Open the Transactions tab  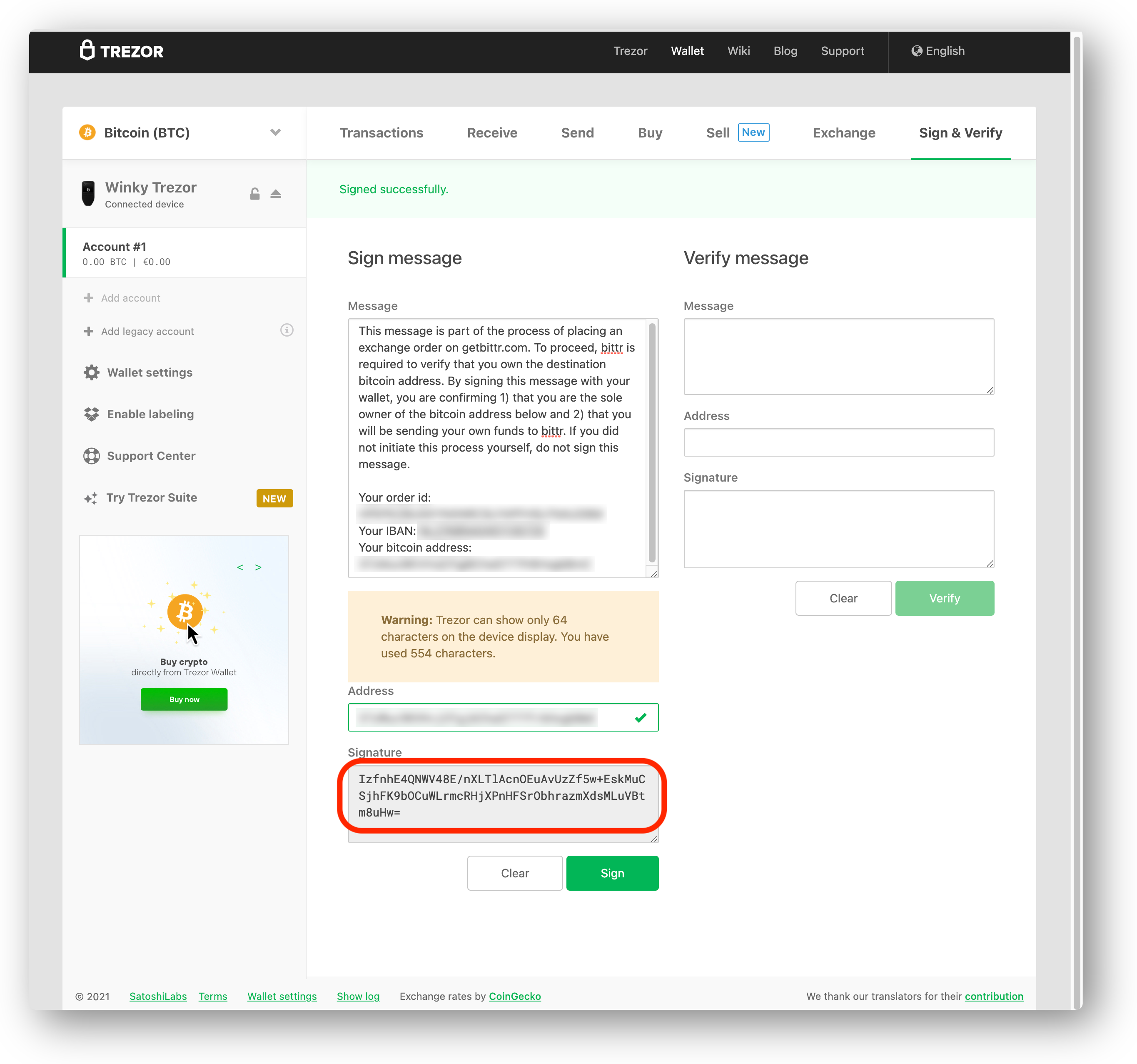pyautogui.click(x=381, y=133)
